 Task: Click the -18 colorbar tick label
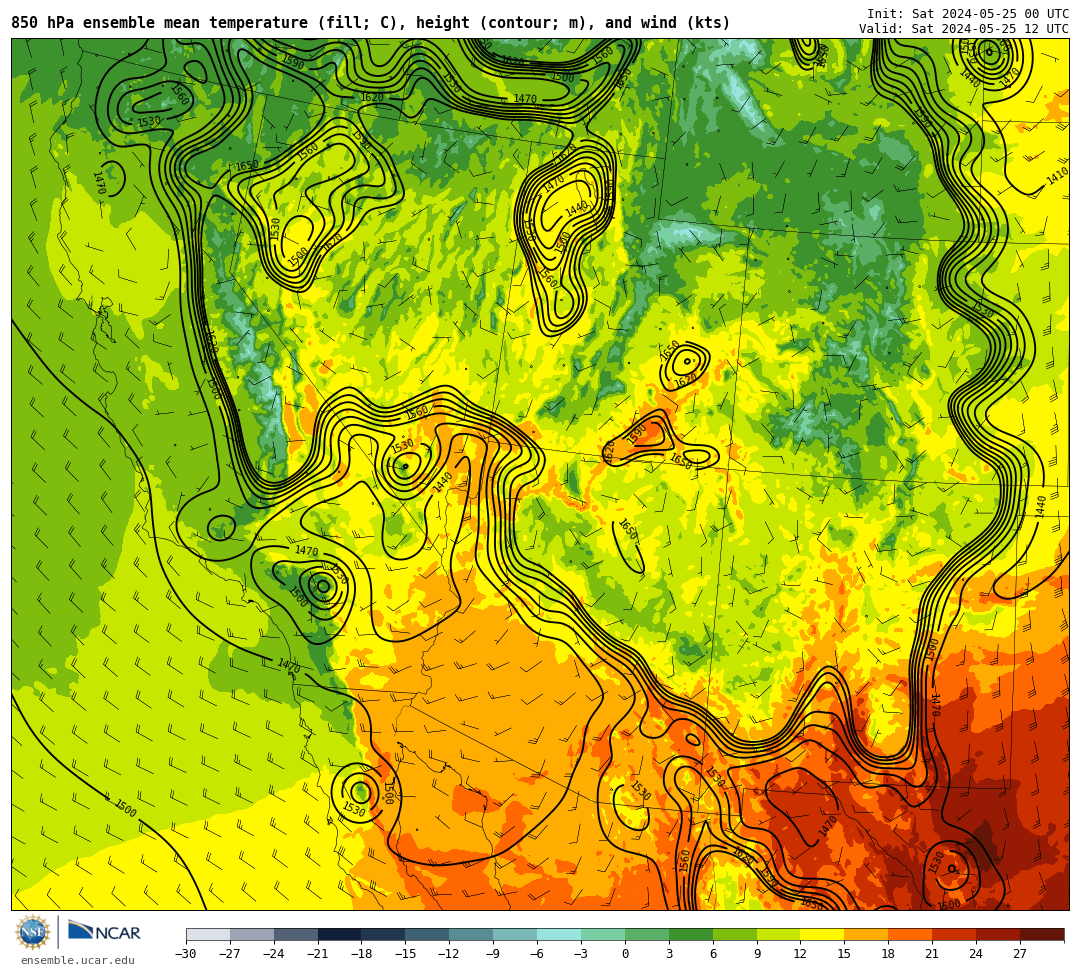(x=362, y=954)
